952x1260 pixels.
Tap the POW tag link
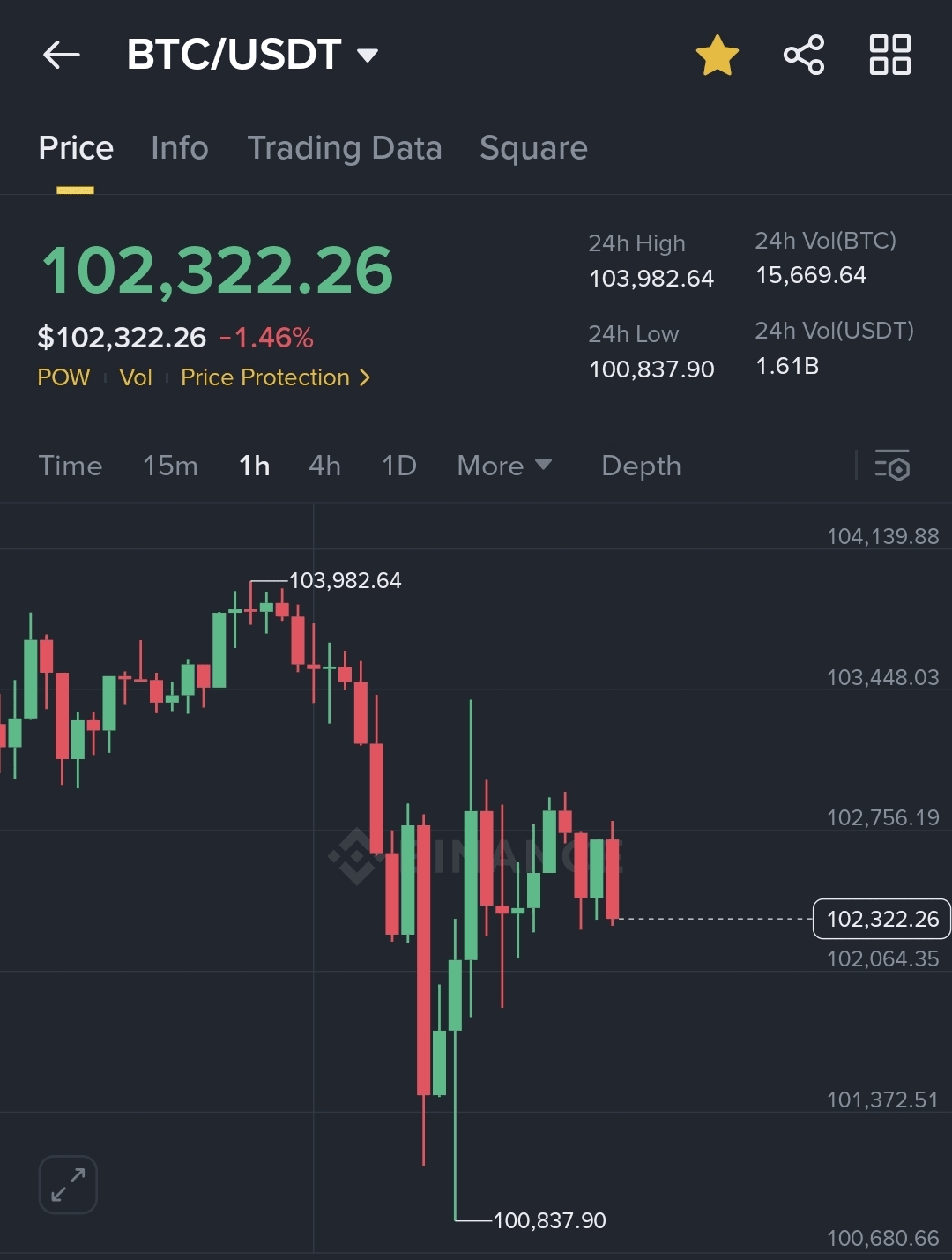point(63,378)
